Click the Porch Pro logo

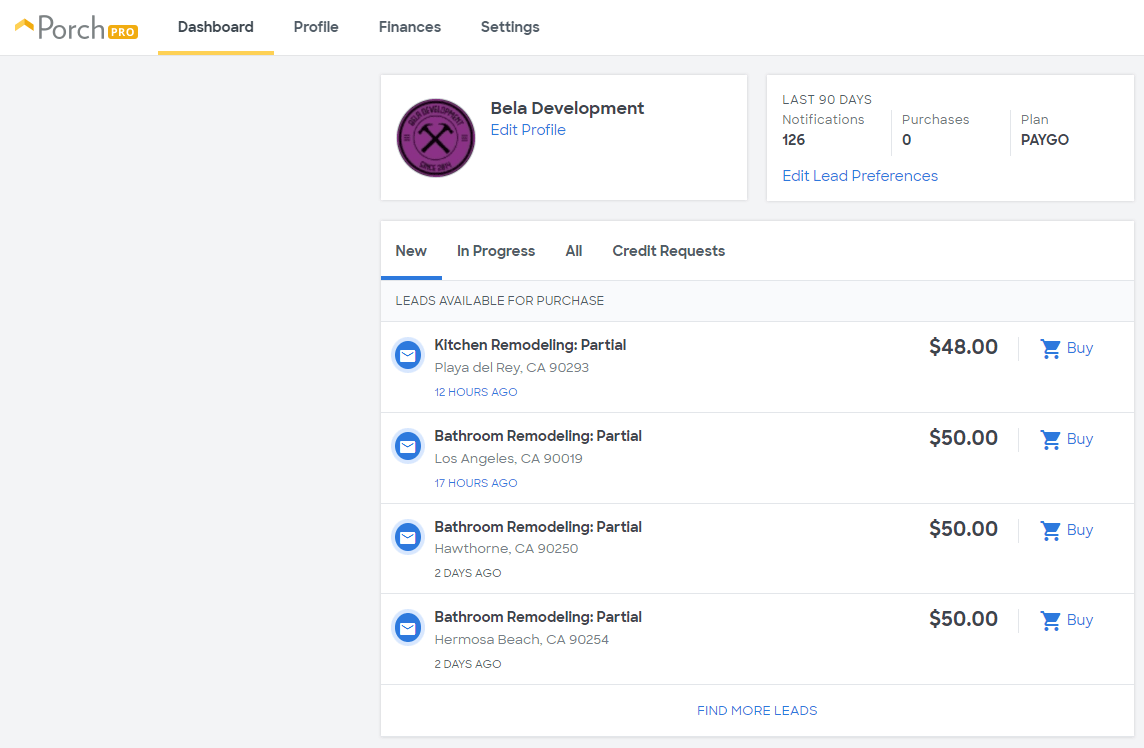click(77, 28)
